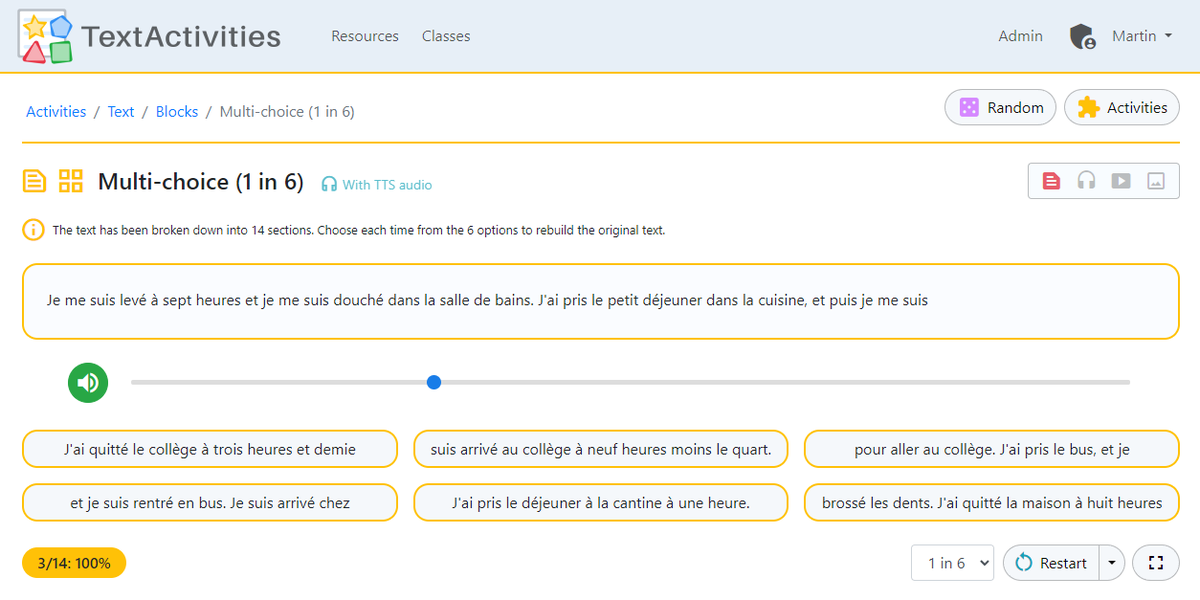Click the Restart button
This screenshot has height=600, width=1200.
[1051, 563]
